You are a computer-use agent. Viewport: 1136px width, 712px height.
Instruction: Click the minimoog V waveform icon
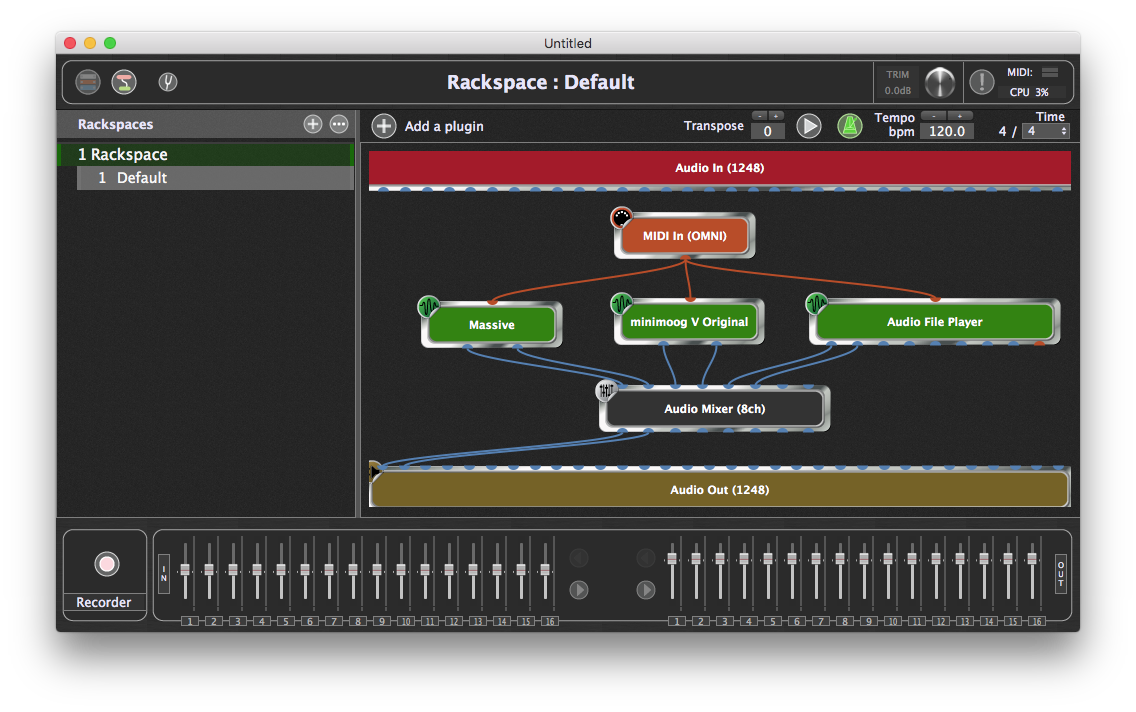(621, 303)
